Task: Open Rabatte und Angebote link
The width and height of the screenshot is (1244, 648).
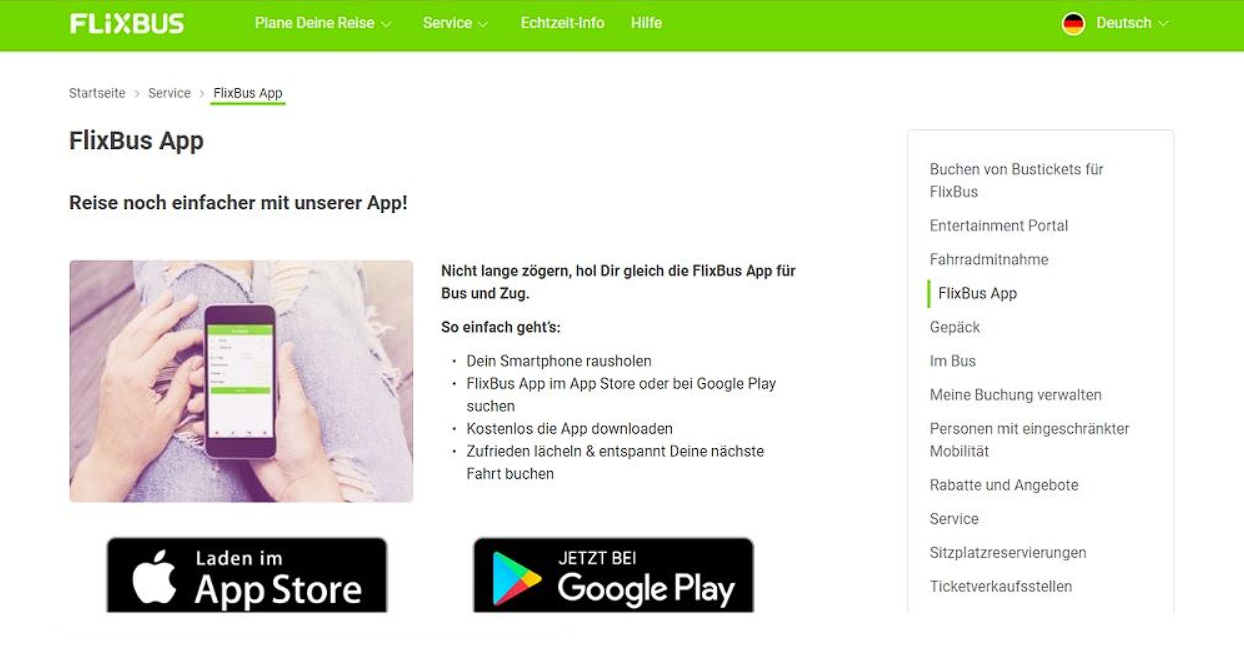Action: coord(1004,485)
